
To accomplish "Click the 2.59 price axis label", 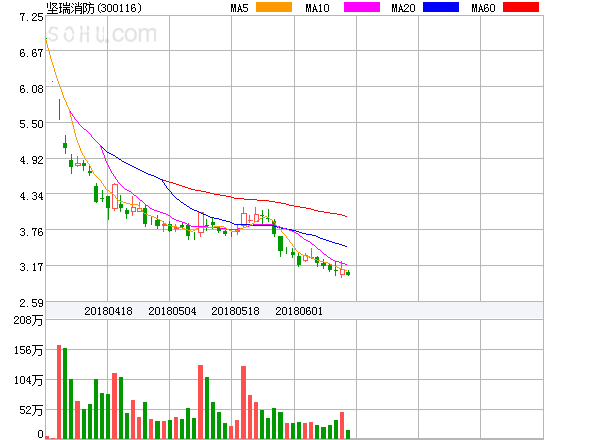I will pyautogui.click(x=31, y=303).
